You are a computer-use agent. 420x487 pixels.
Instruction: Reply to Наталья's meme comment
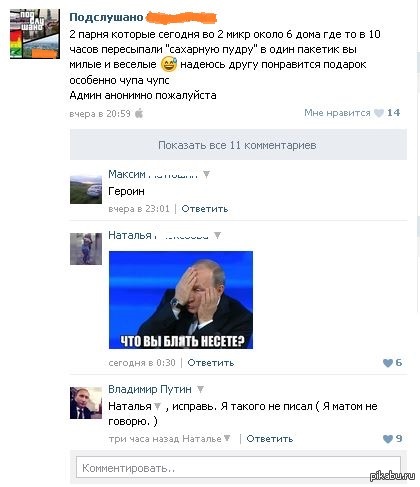point(211,363)
